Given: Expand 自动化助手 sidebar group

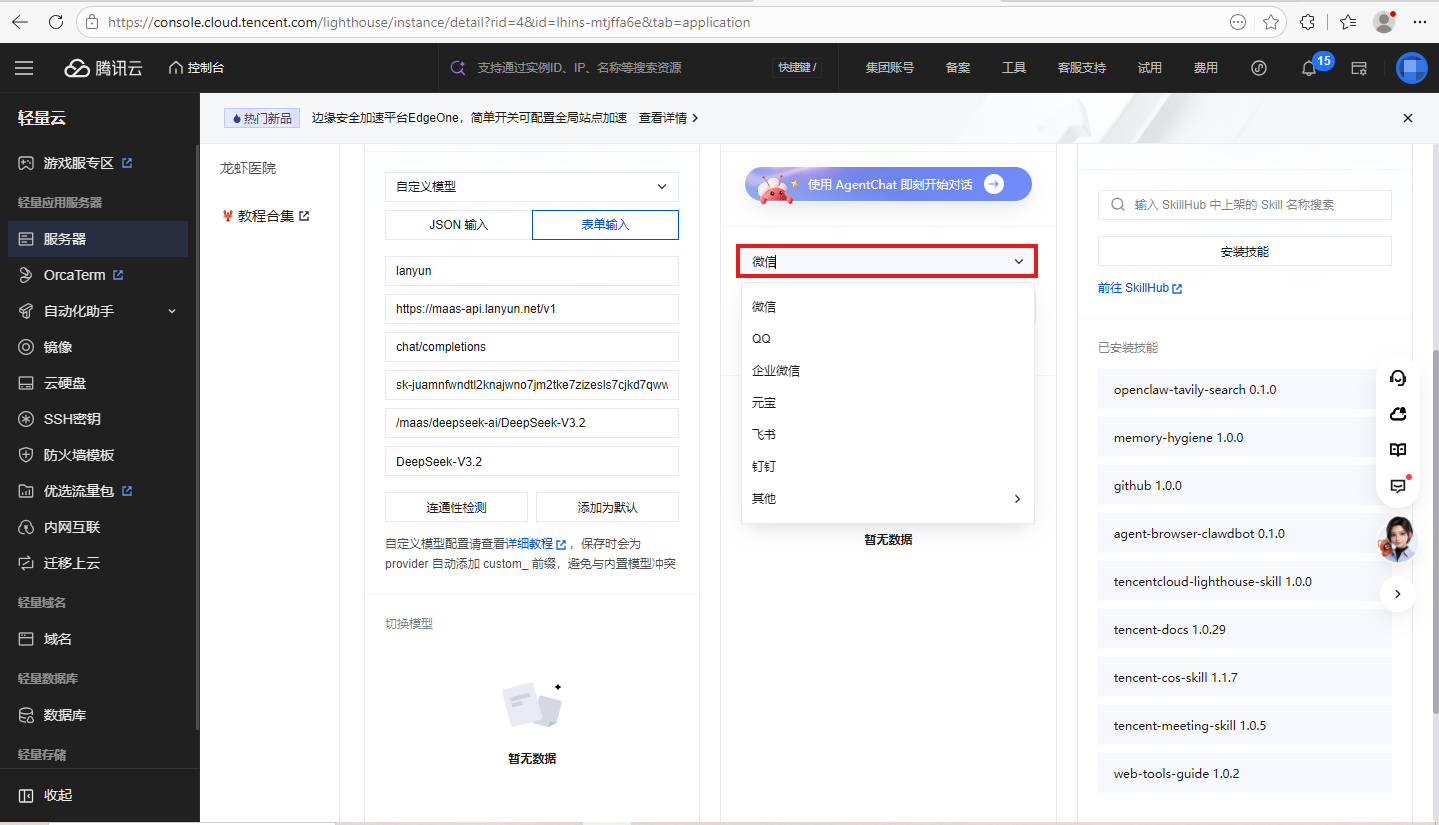Looking at the screenshot, I should point(98,311).
